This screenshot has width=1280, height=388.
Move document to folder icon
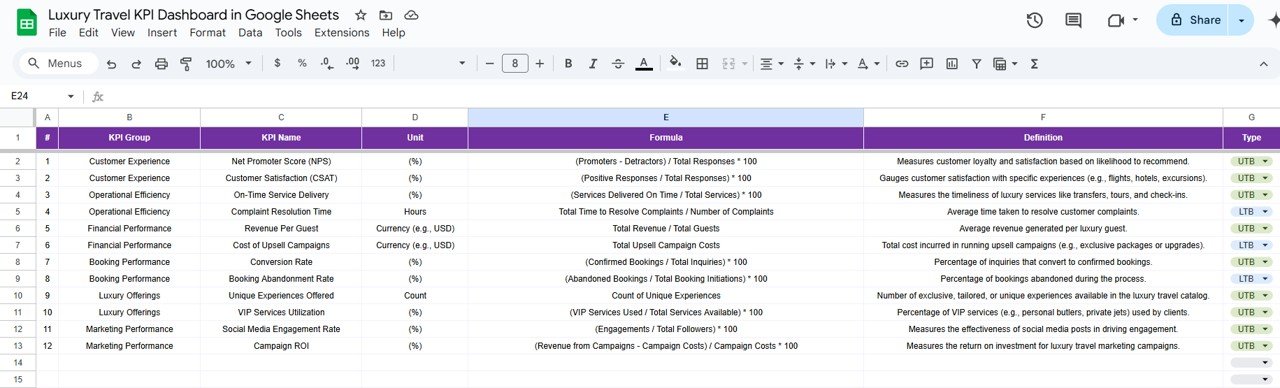386,16
